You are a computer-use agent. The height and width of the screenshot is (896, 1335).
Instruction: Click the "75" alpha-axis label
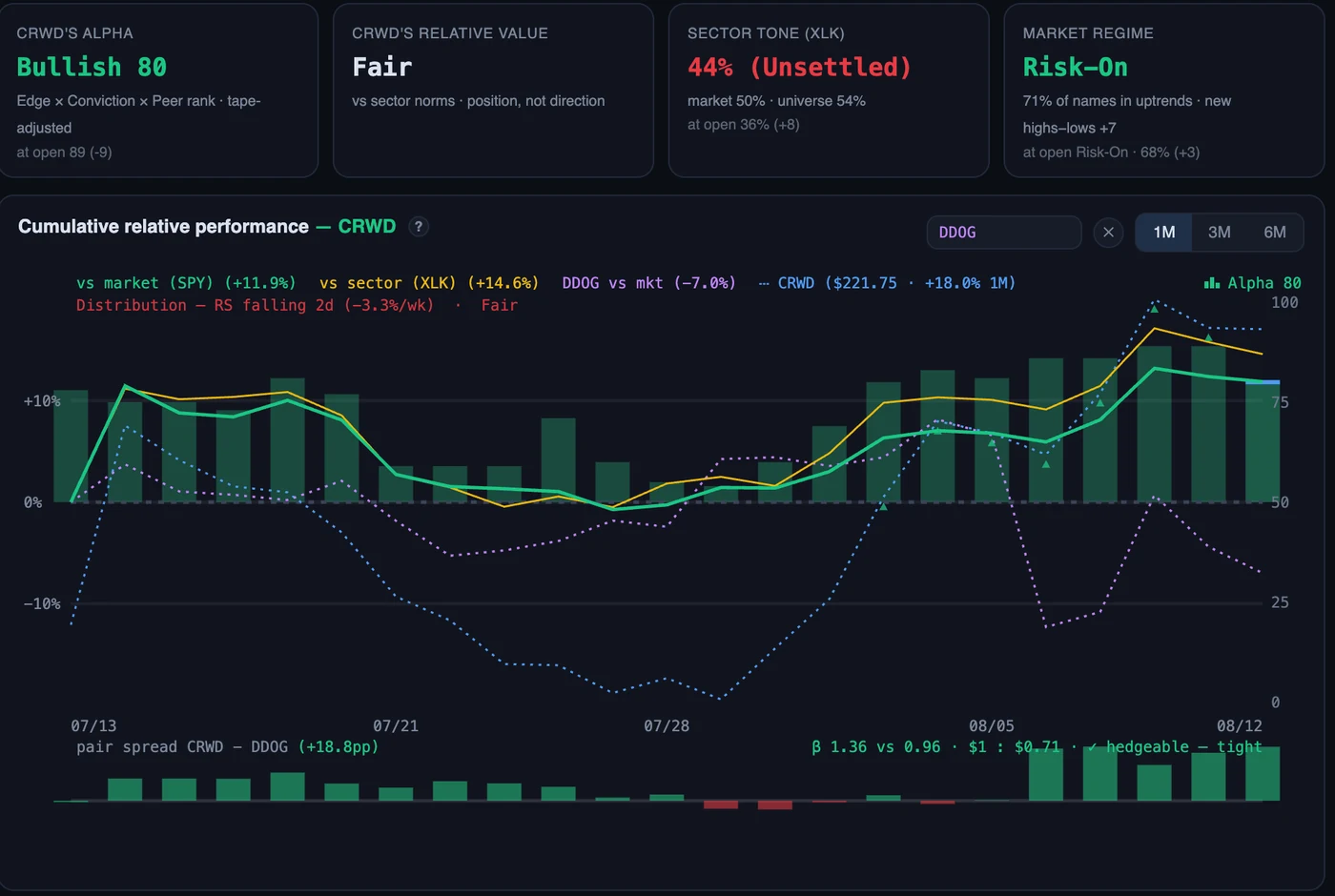pyautogui.click(x=1280, y=402)
